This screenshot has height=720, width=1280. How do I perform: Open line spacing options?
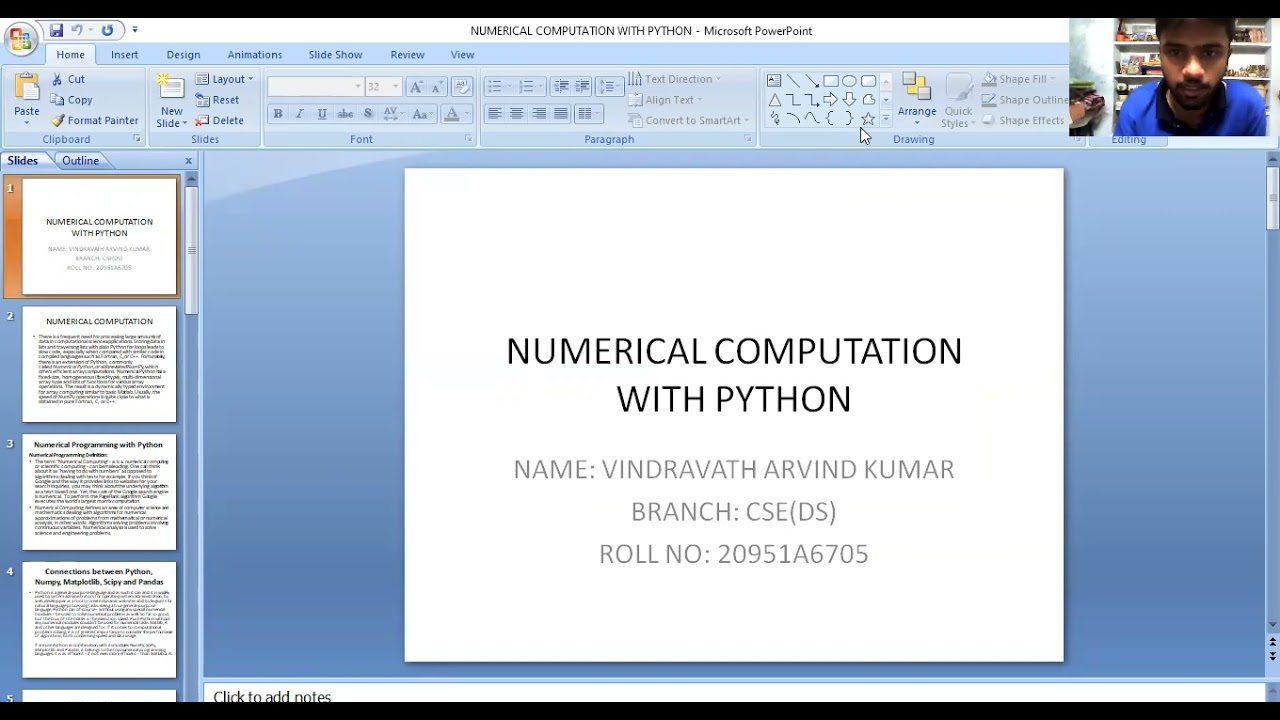pyautogui.click(x=610, y=87)
